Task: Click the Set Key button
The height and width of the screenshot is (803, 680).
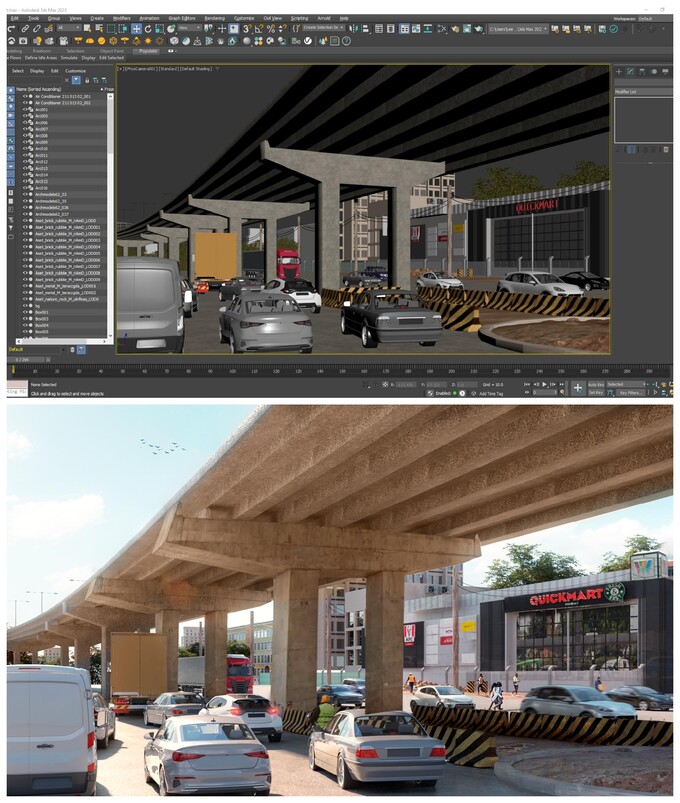Action: (x=596, y=392)
